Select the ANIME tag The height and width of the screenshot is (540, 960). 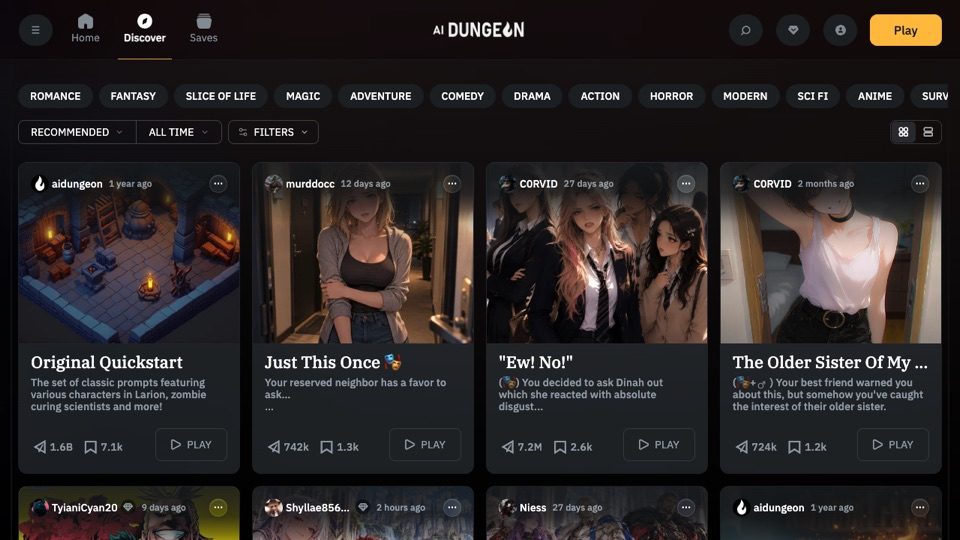[875, 96]
